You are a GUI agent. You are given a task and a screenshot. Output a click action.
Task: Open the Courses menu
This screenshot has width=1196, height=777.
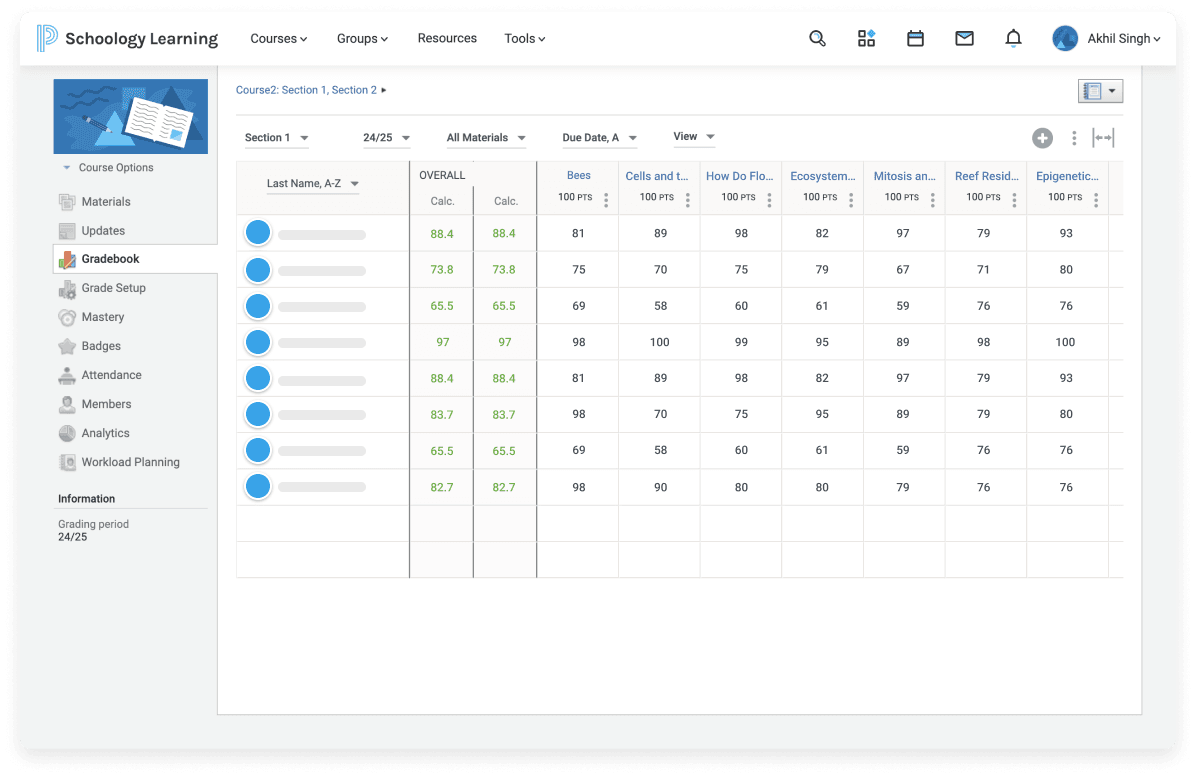[x=278, y=38]
